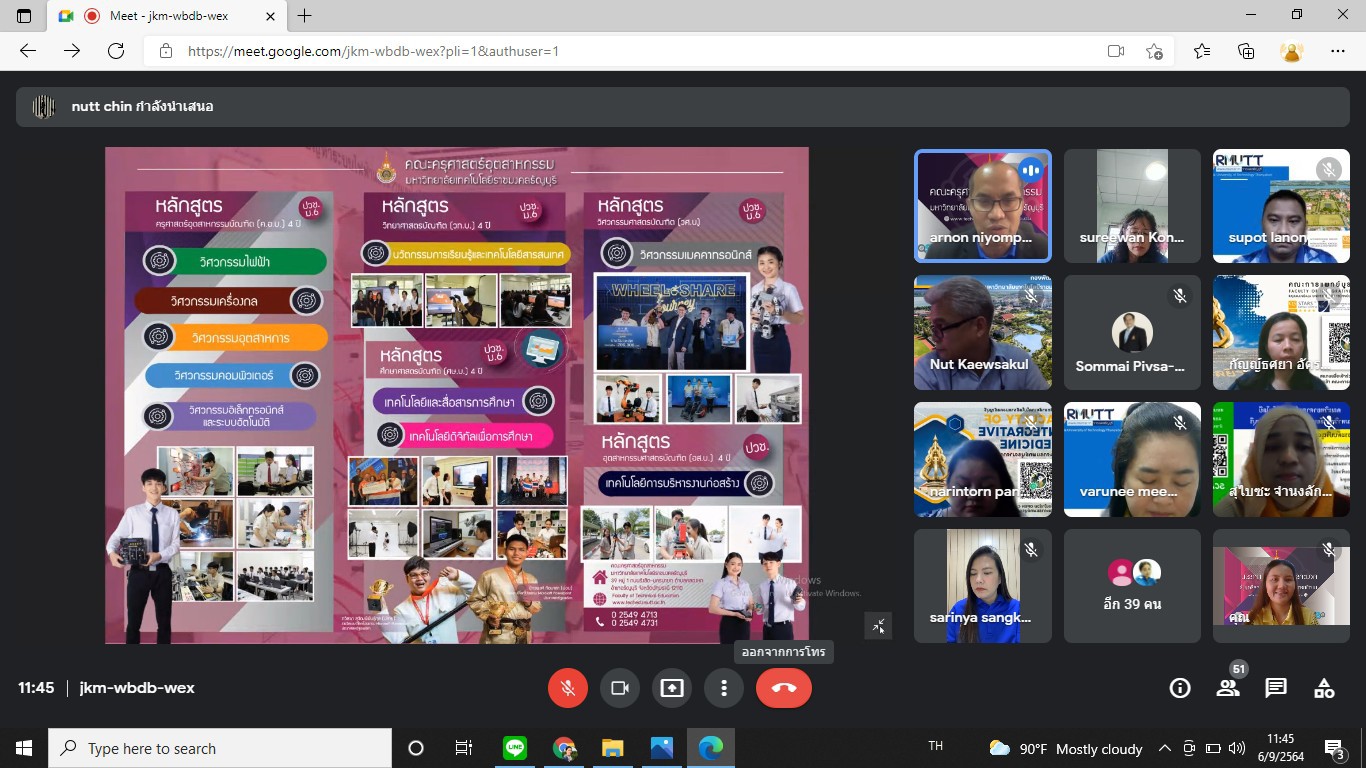Open the more options three-dot menu
Screen dimensions: 1366x768
tap(723, 688)
